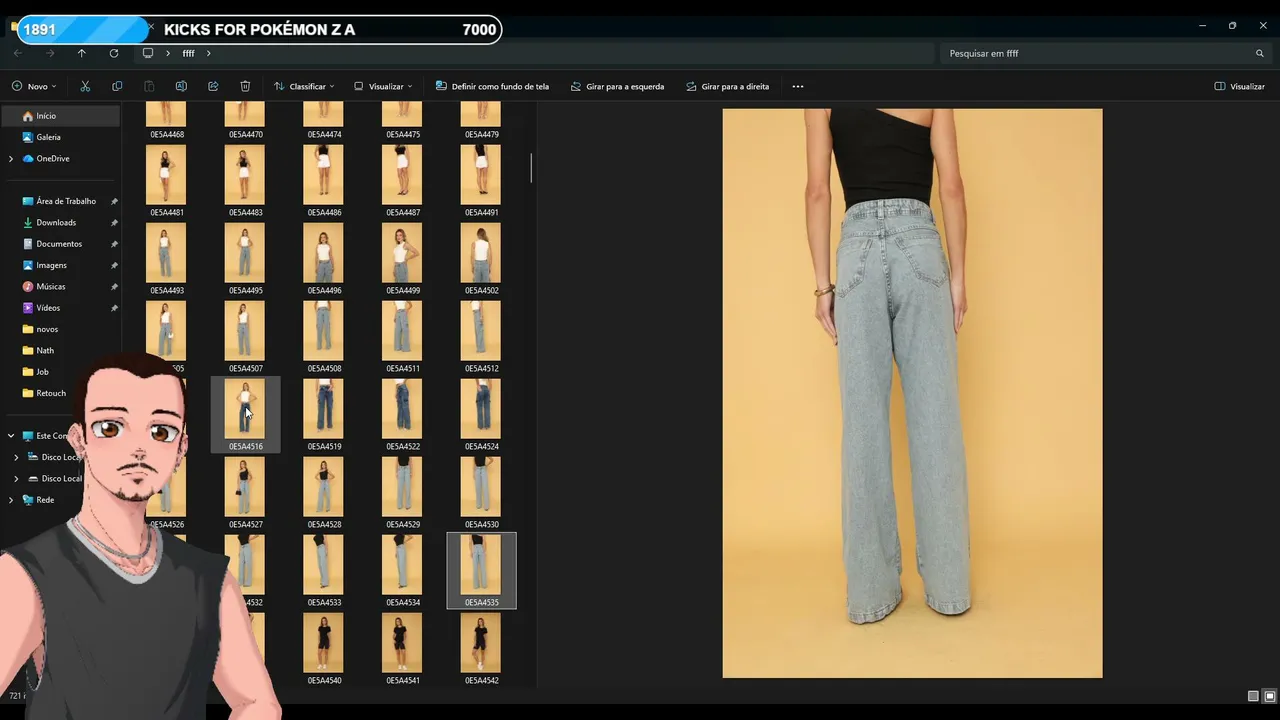
Task: Click file name 0E5A4533
Action: (x=324, y=603)
